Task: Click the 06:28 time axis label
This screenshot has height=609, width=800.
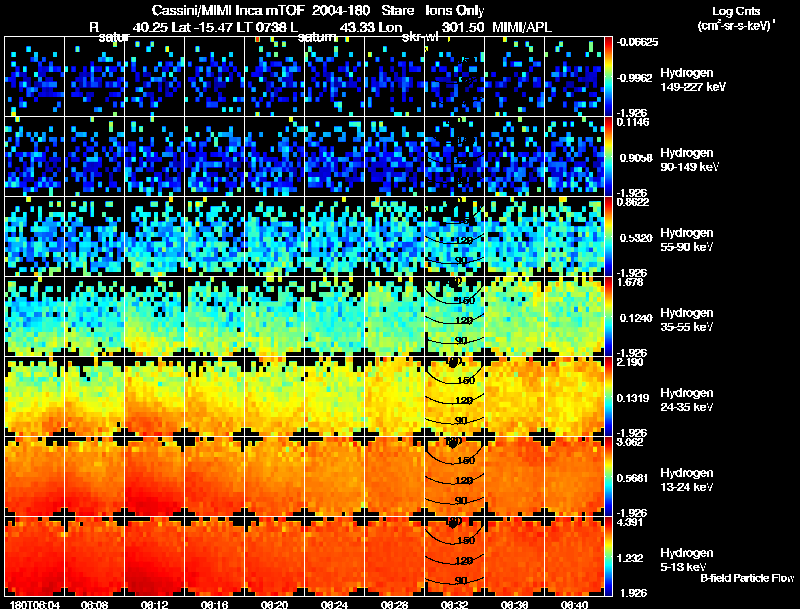Action: pos(394,605)
